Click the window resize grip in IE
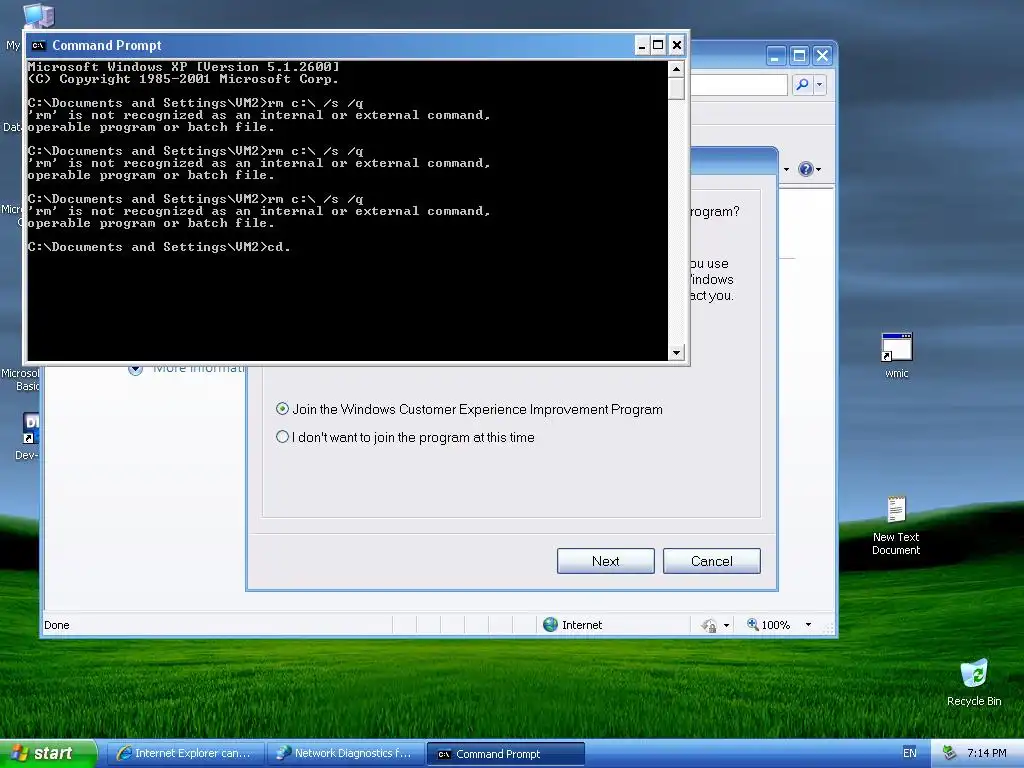Image resolution: width=1024 pixels, height=768 pixels. click(x=829, y=628)
